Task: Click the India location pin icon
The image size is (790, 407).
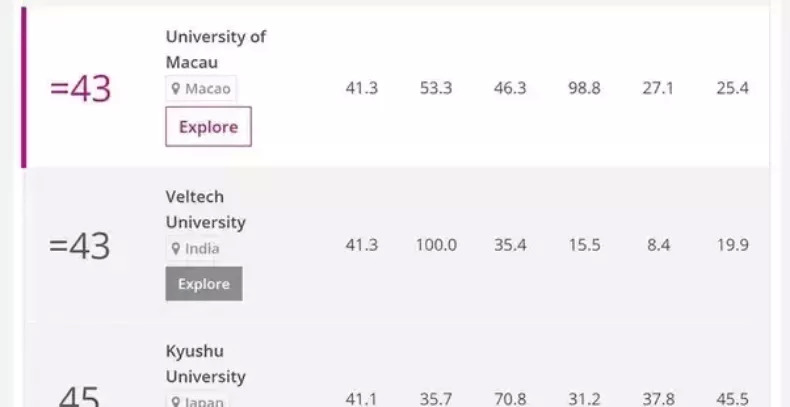Action: click(176, 249)
